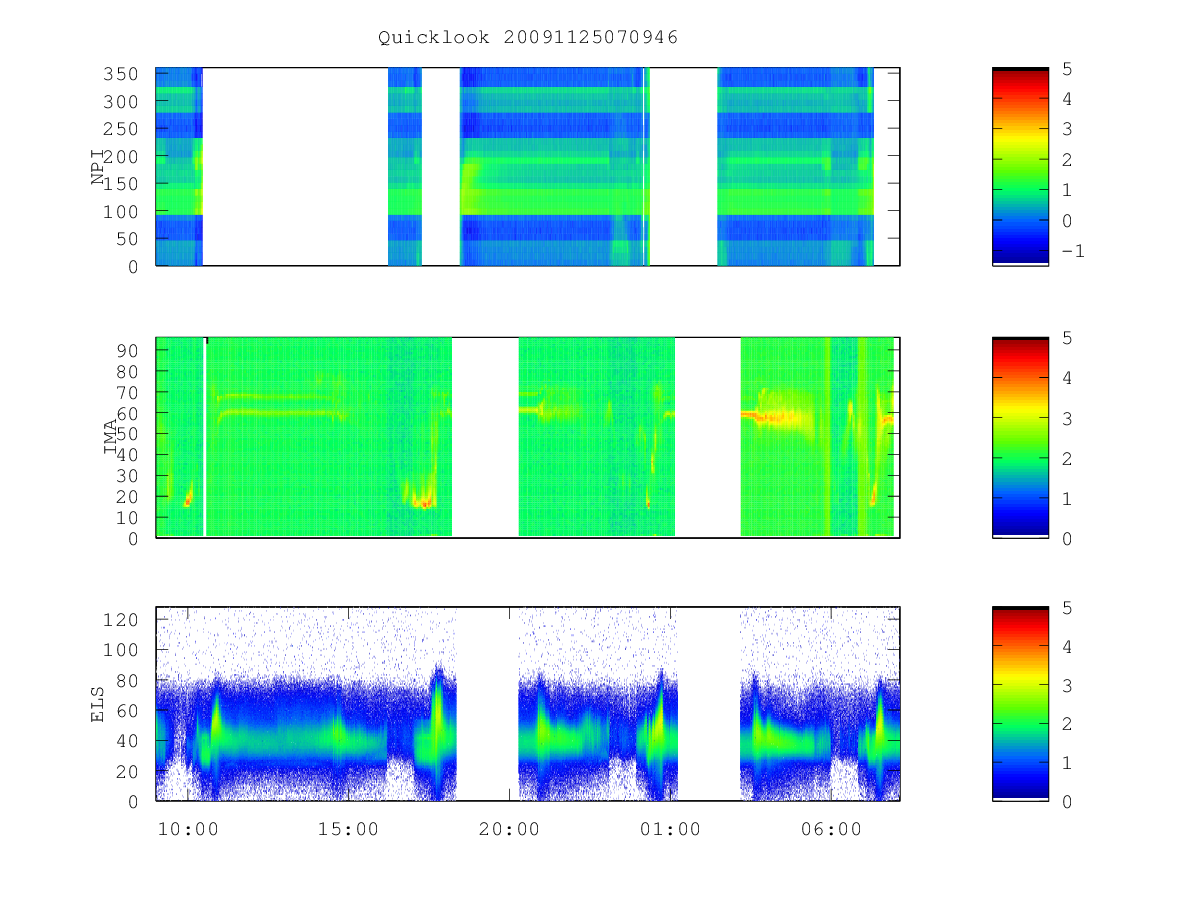Click the Quicklook 20091125070946 title
Viewport: 1200px width, 900px height.
[x=528, y=38]
